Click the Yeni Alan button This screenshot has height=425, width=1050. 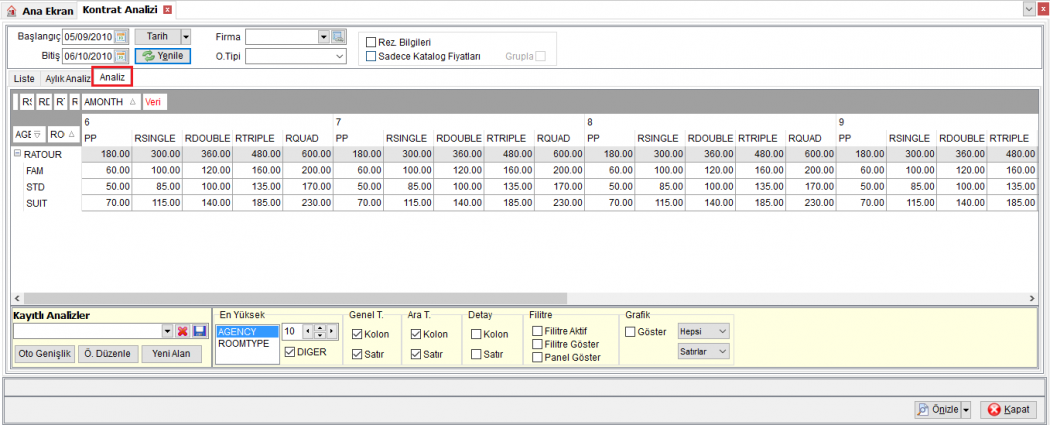(x=171, y=354)
